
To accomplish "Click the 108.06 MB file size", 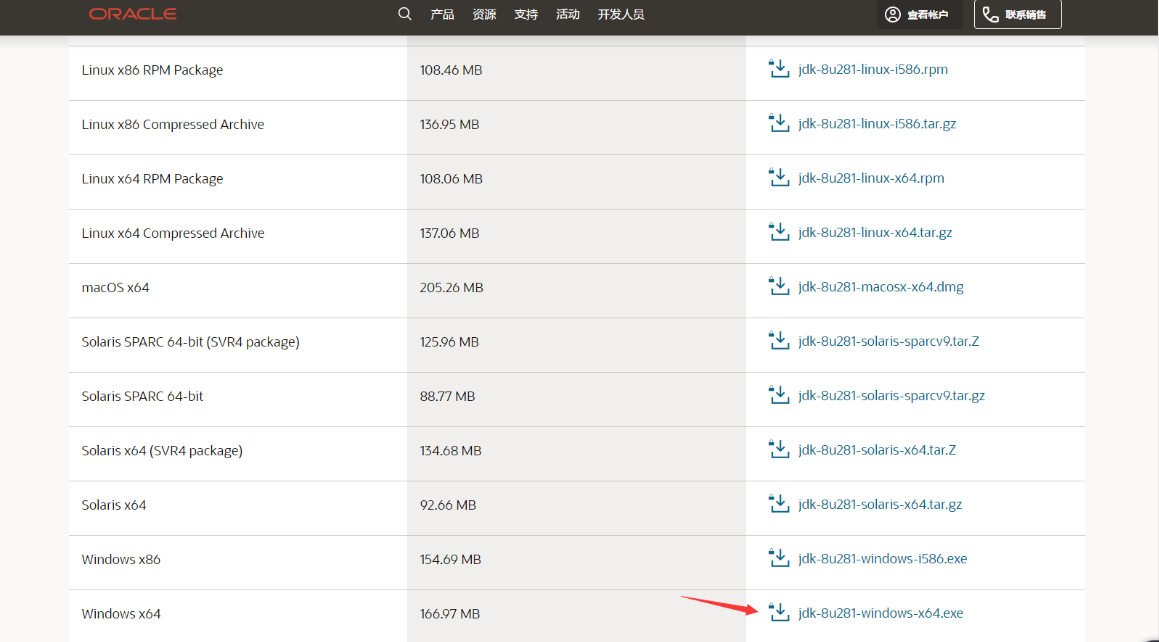I will [451, 179].
